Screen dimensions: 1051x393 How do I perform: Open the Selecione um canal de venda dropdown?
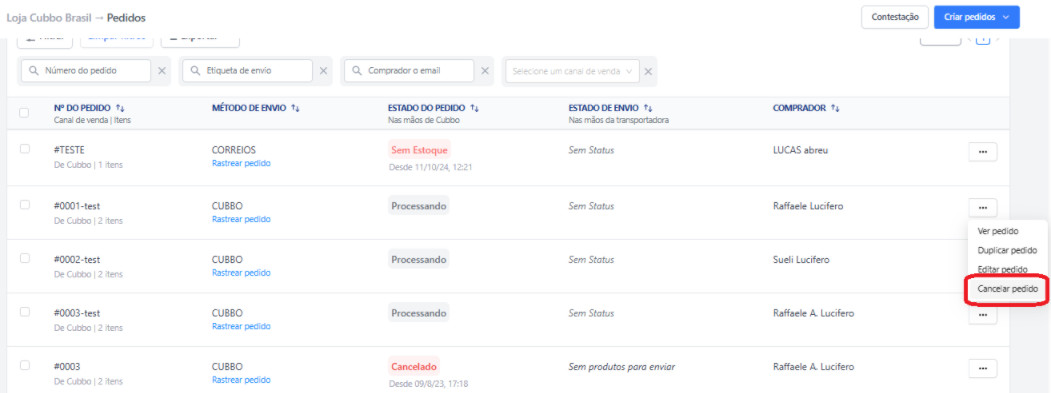pos(572,71)
